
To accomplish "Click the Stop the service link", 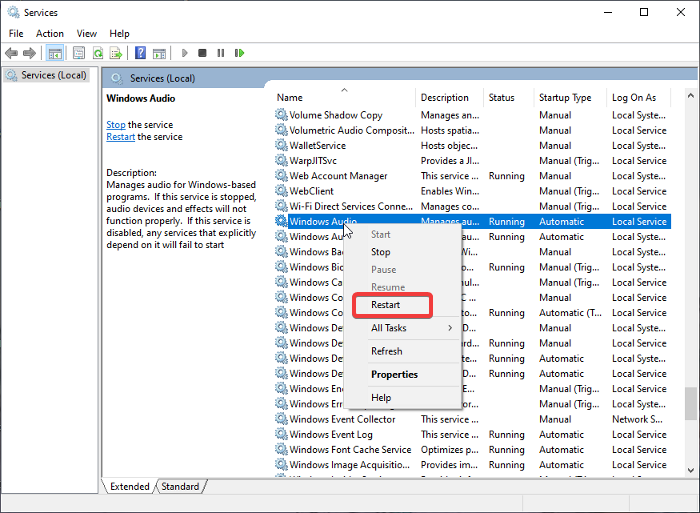I will click(x=116, y=125).
